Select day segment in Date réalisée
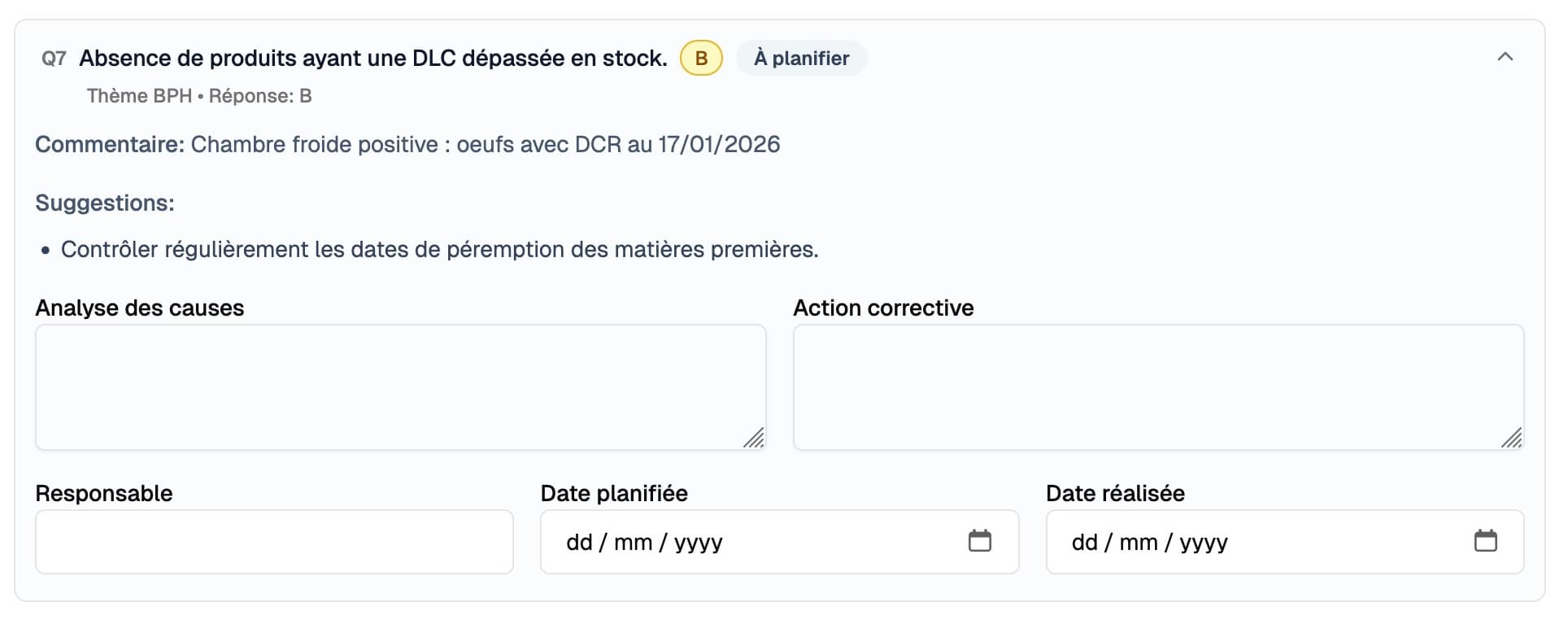 pos(1085,543)
